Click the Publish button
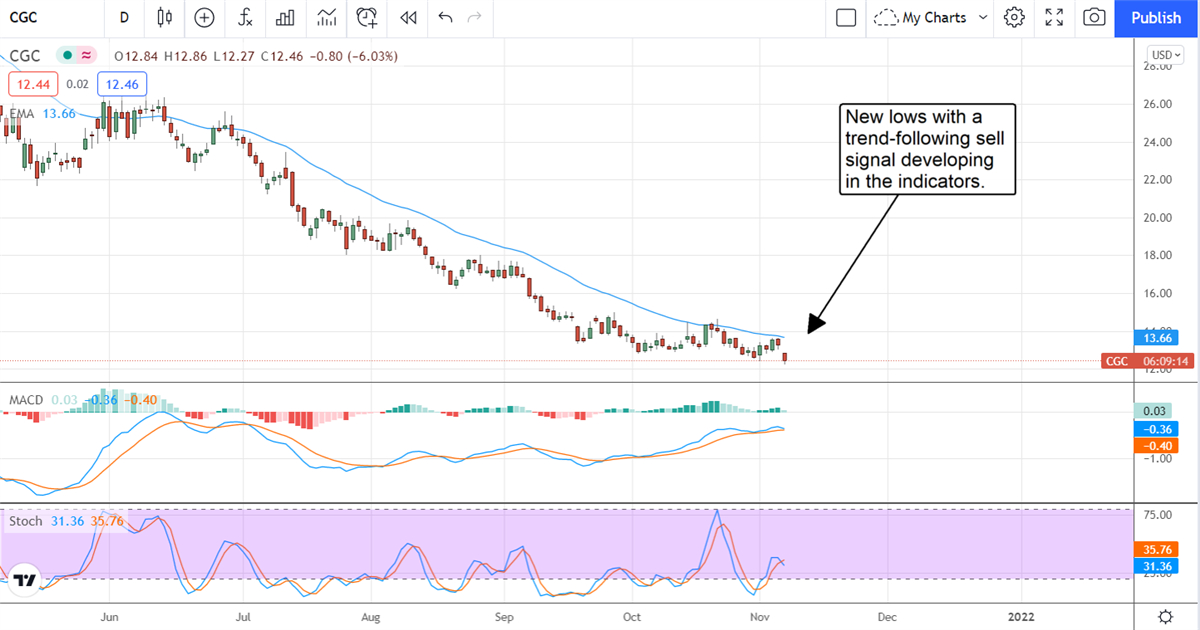Screen dimensions: 1200x630 (1156, 17)
